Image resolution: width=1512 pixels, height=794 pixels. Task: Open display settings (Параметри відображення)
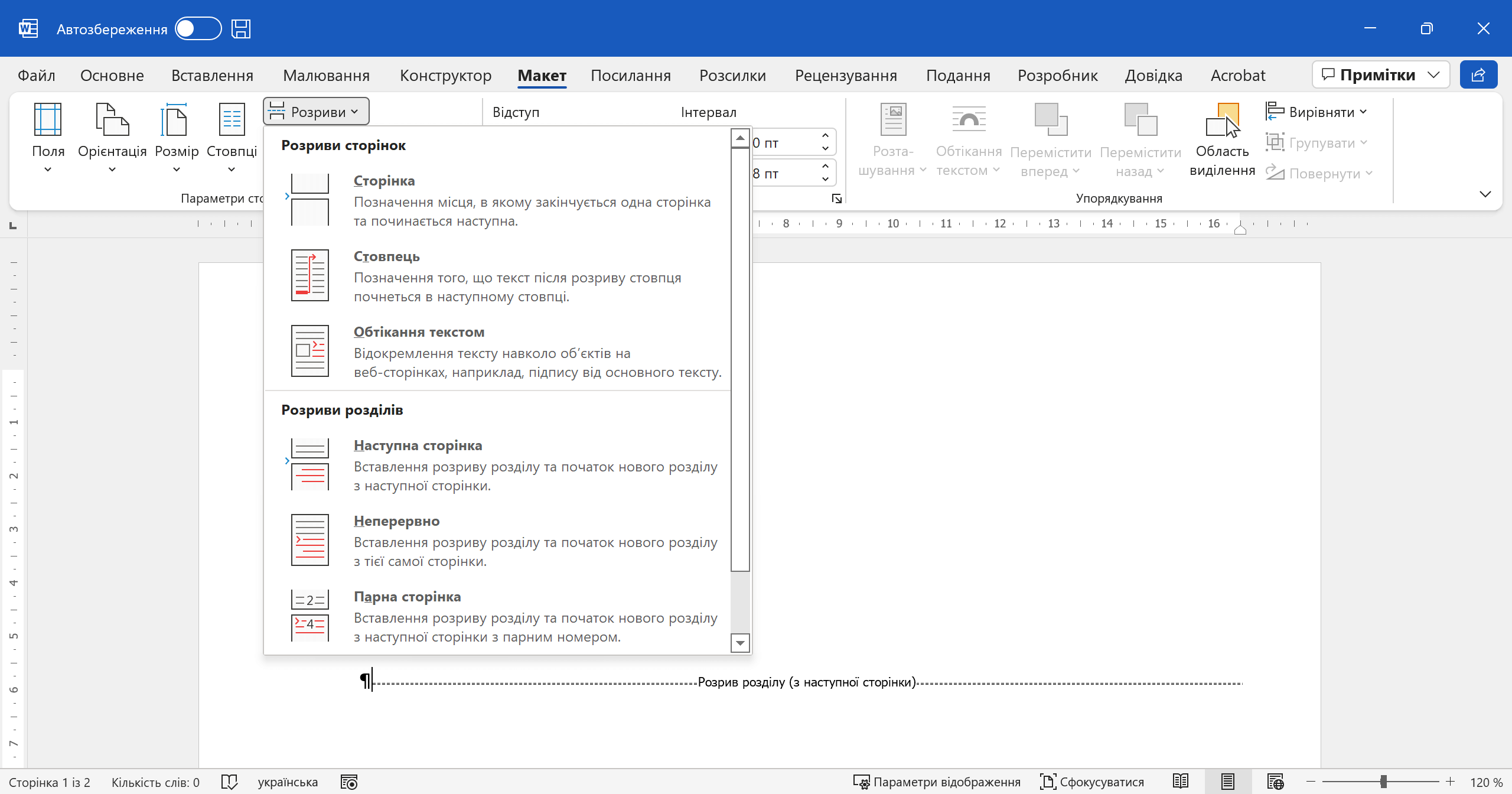[937, 782]
